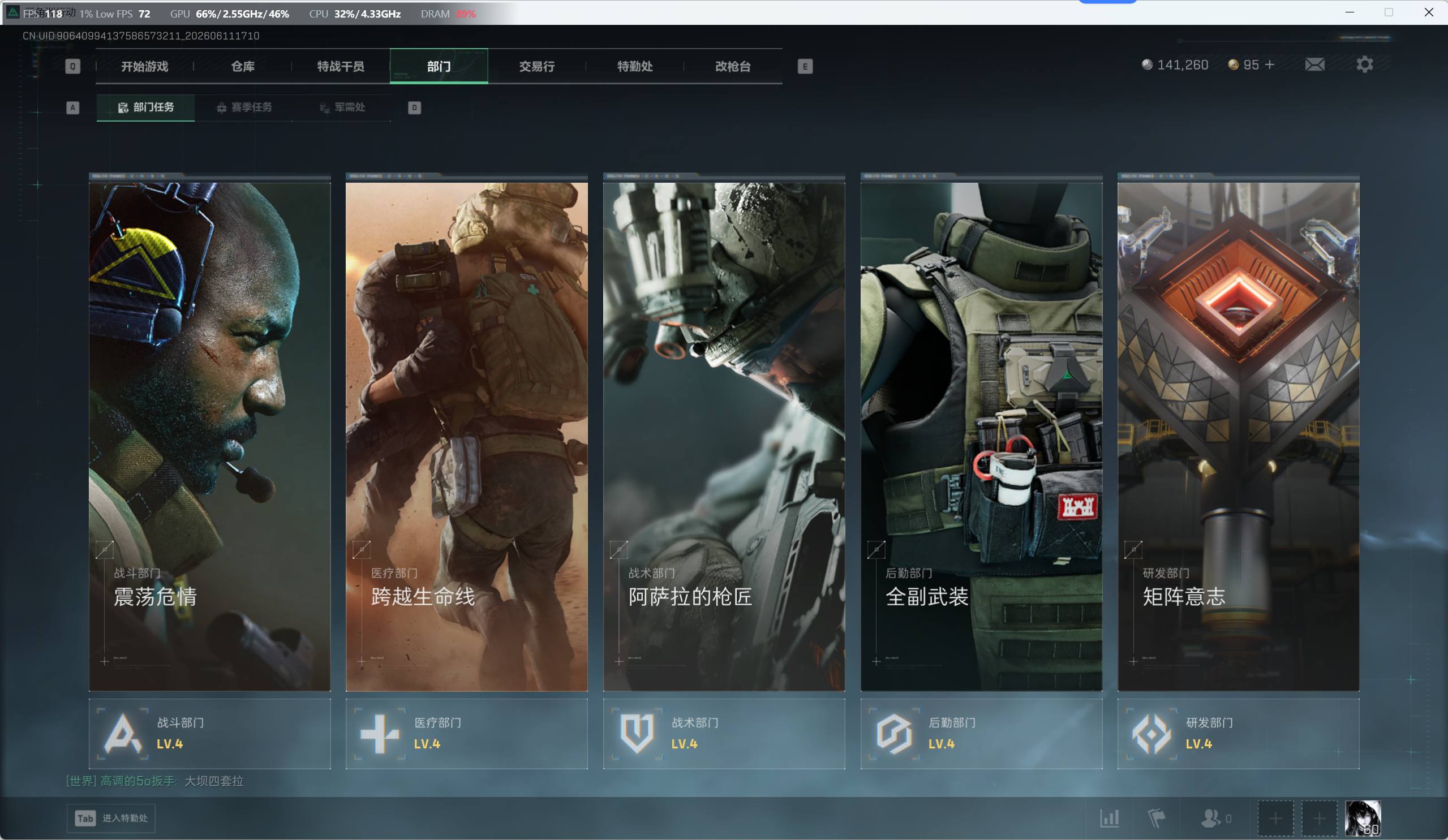Open the flag icon in bottom bar
The height and width of the screenshot is (840, 1448).
coord(1156,817)
